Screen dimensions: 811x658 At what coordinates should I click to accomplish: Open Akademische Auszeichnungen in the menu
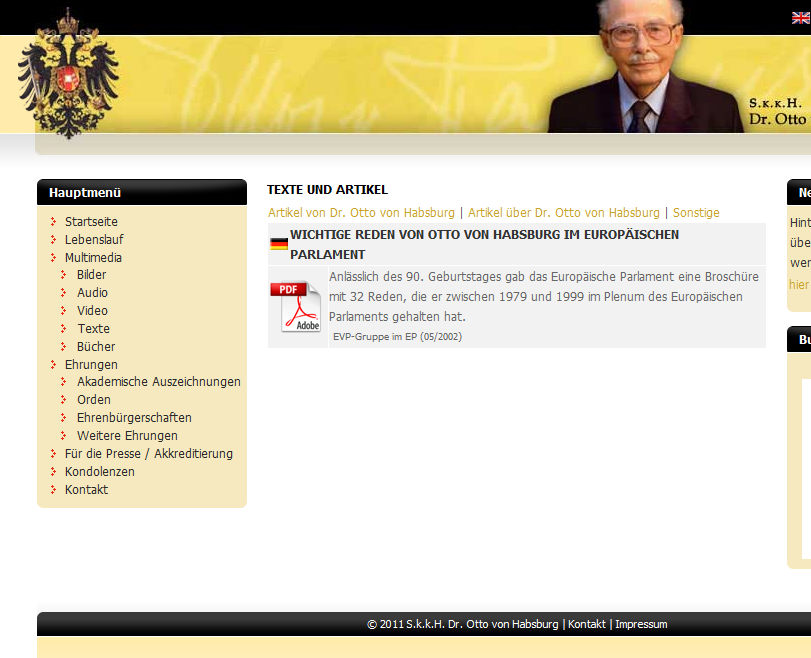tap(158, 382)
